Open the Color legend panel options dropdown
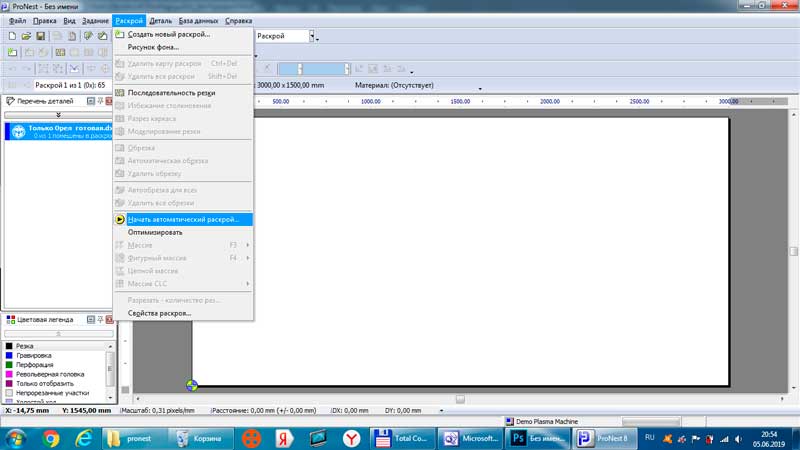Image resolution: width=800 pixels, height=450 pixels. tap(91, 319)
